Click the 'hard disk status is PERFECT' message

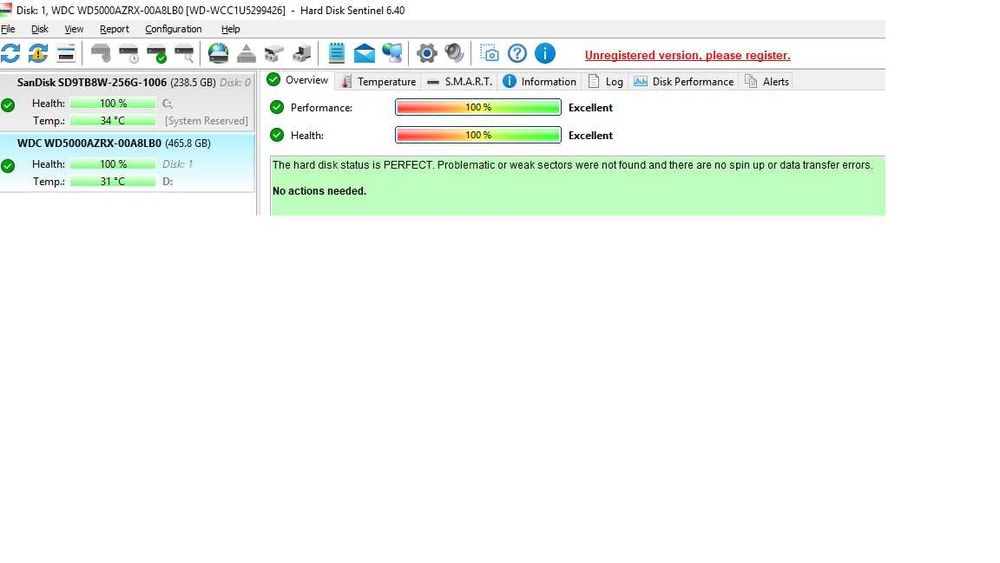[x=573, y=165]
